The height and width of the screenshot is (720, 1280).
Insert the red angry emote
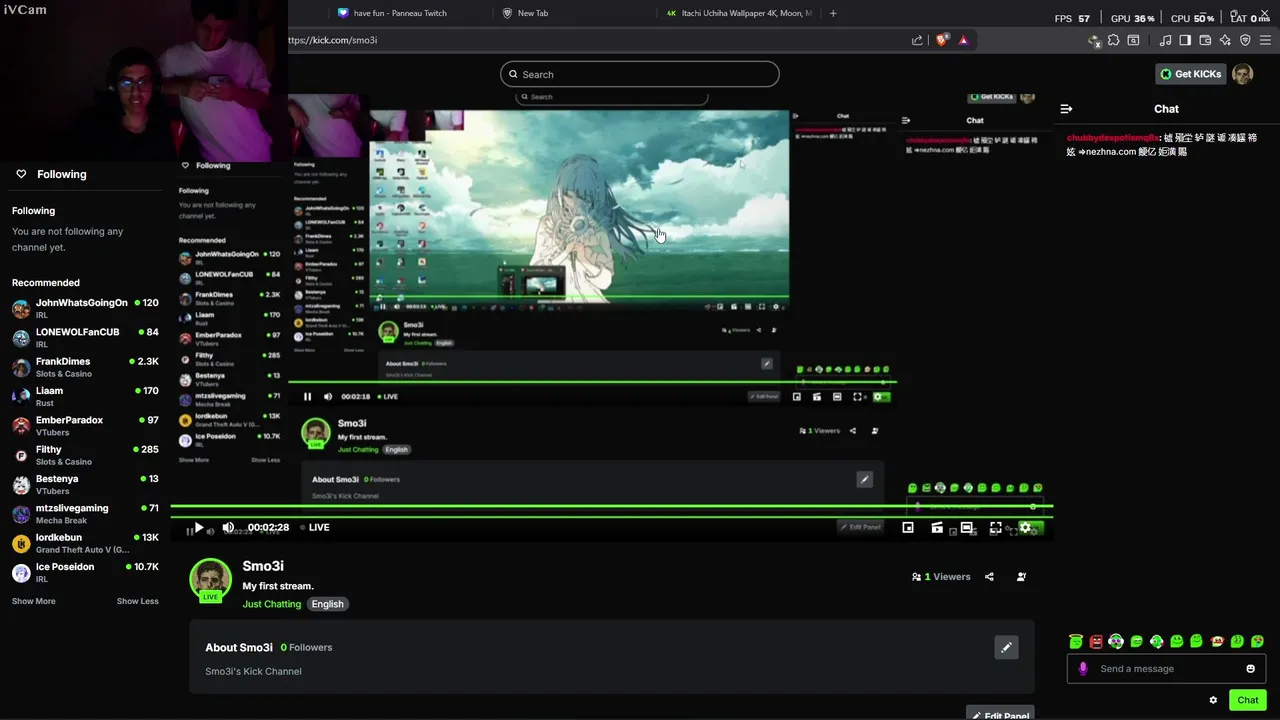coord(1096,641)
